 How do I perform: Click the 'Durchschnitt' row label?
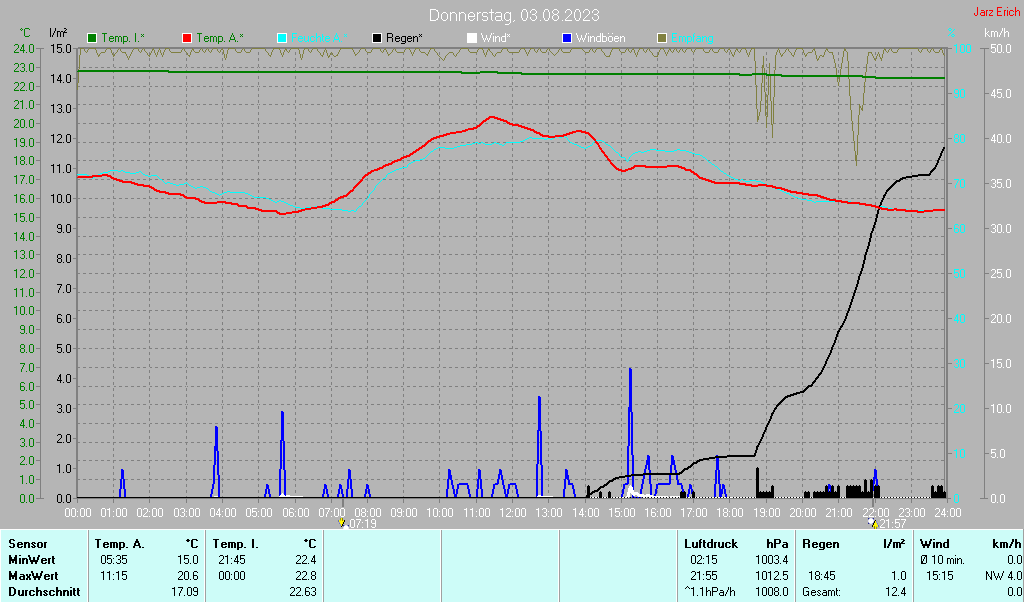(x=44, y=592)
